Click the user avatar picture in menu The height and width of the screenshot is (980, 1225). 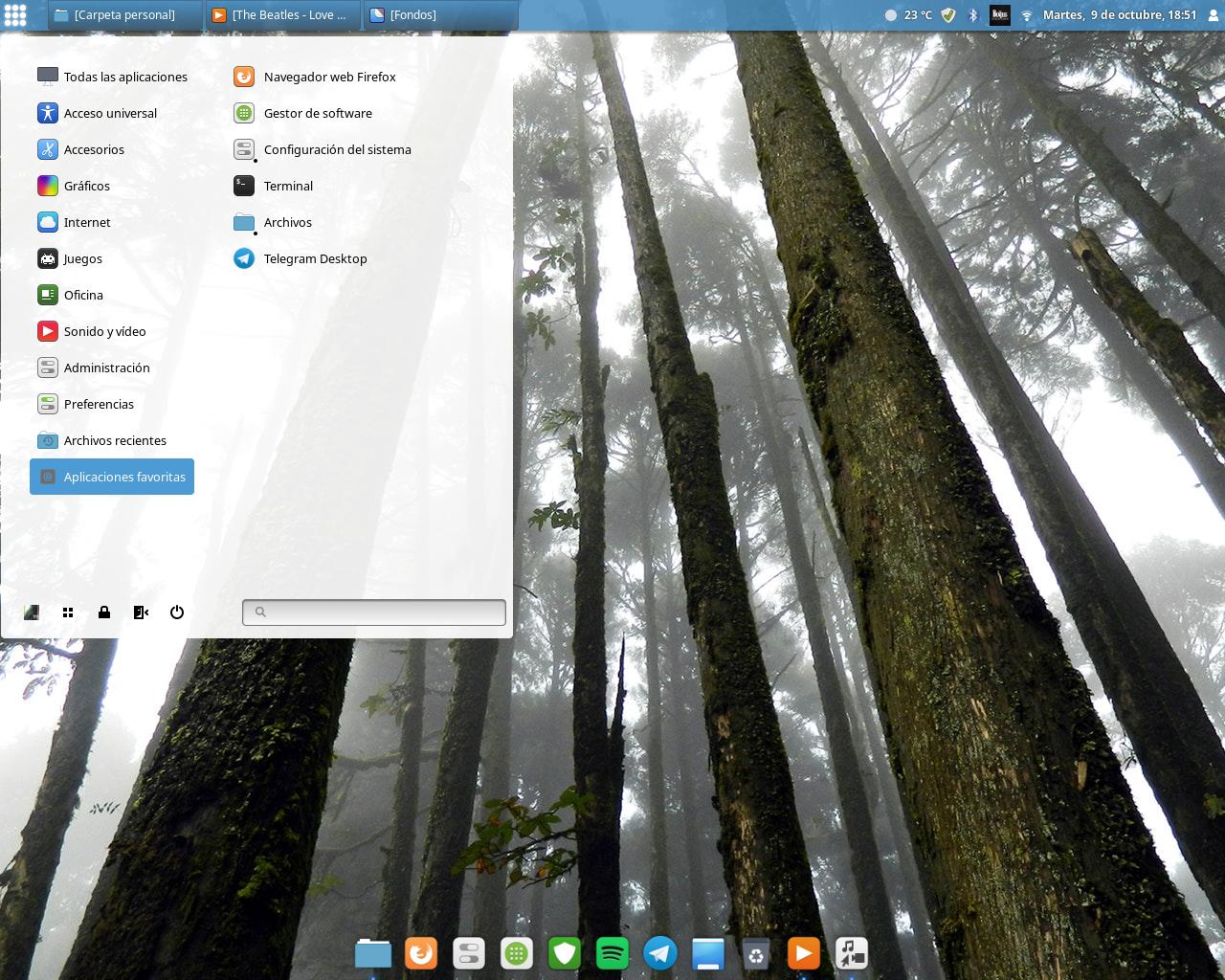tap(32, 612)
